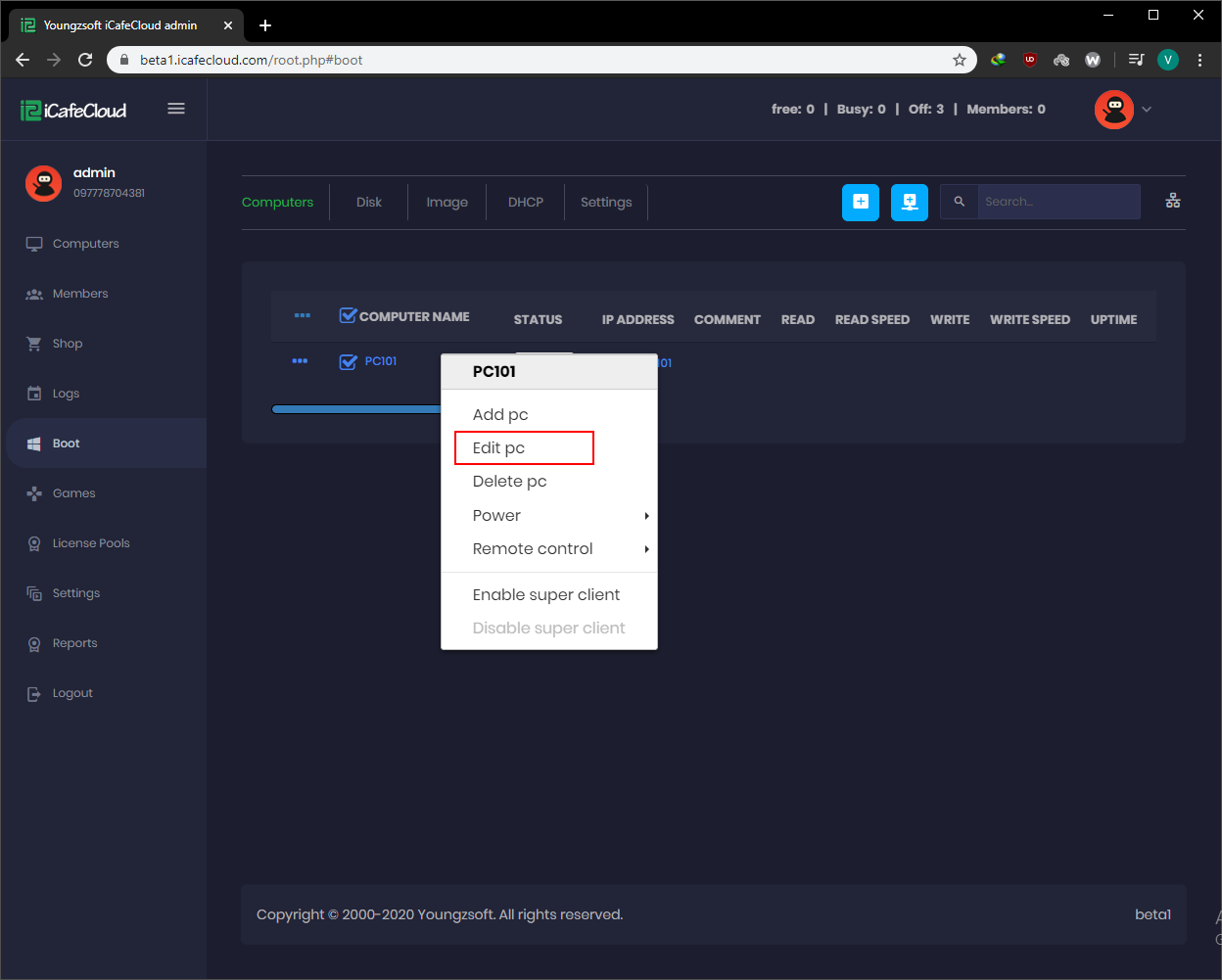Open Reports from the sidebar
This screenshot has height=980, width=1222.
click(73, 642)
